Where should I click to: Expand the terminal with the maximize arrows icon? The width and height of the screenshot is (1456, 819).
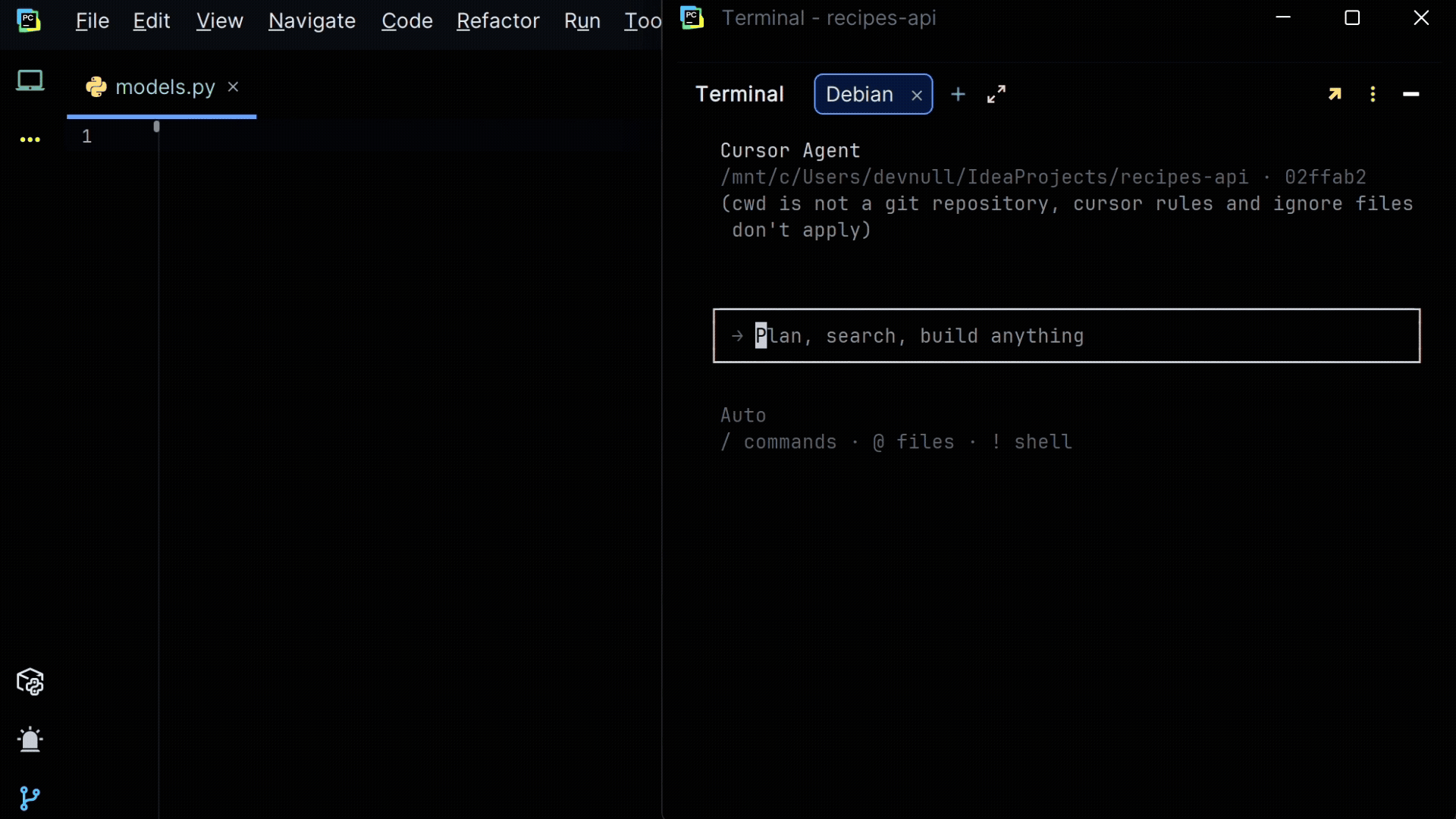996,94
